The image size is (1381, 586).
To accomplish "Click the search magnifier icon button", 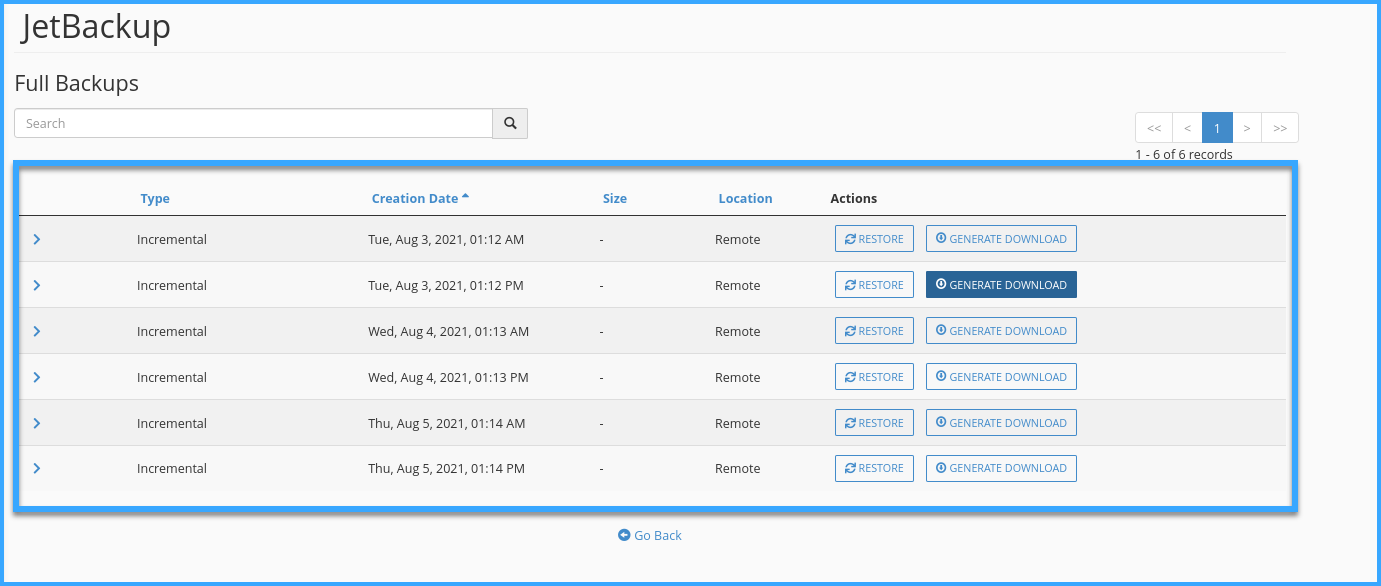I will pyautogui.click(x=510, y=124).
